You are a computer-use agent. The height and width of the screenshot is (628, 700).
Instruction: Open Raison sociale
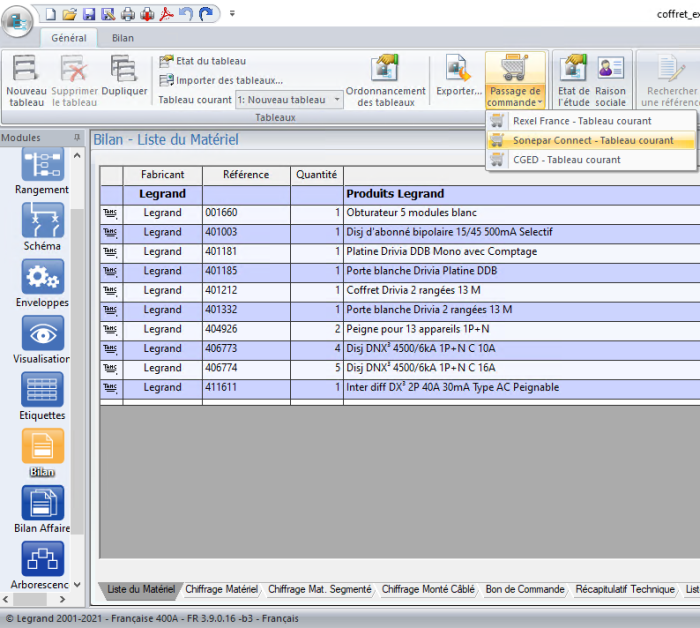click(610, 81)
